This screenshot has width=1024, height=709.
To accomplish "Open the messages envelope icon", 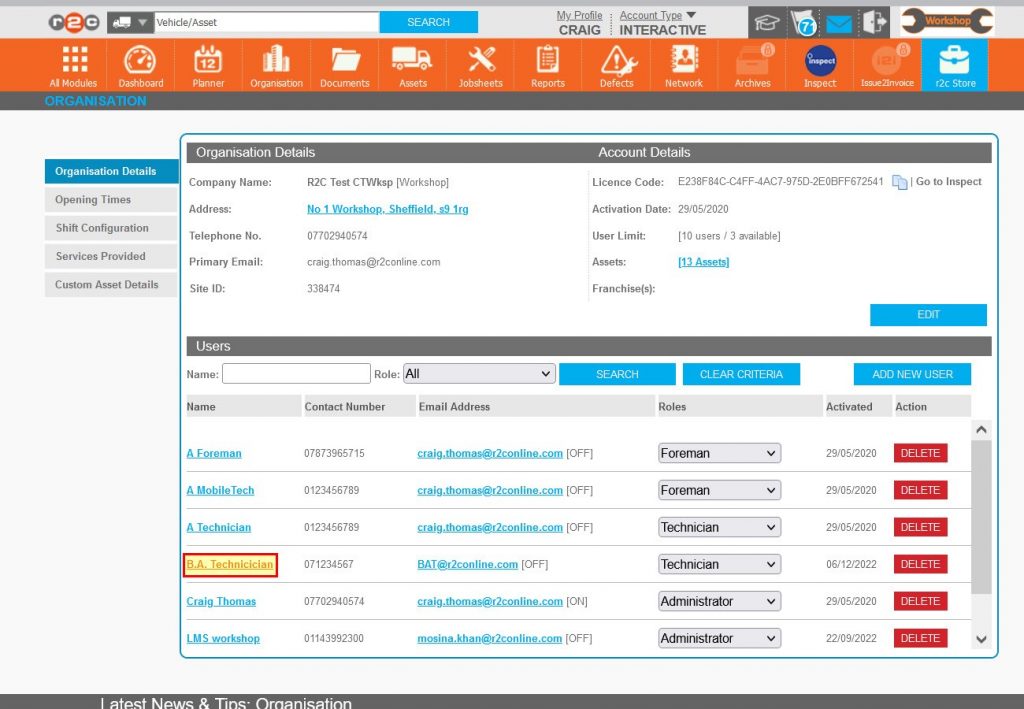I will [x=839, y=20].
